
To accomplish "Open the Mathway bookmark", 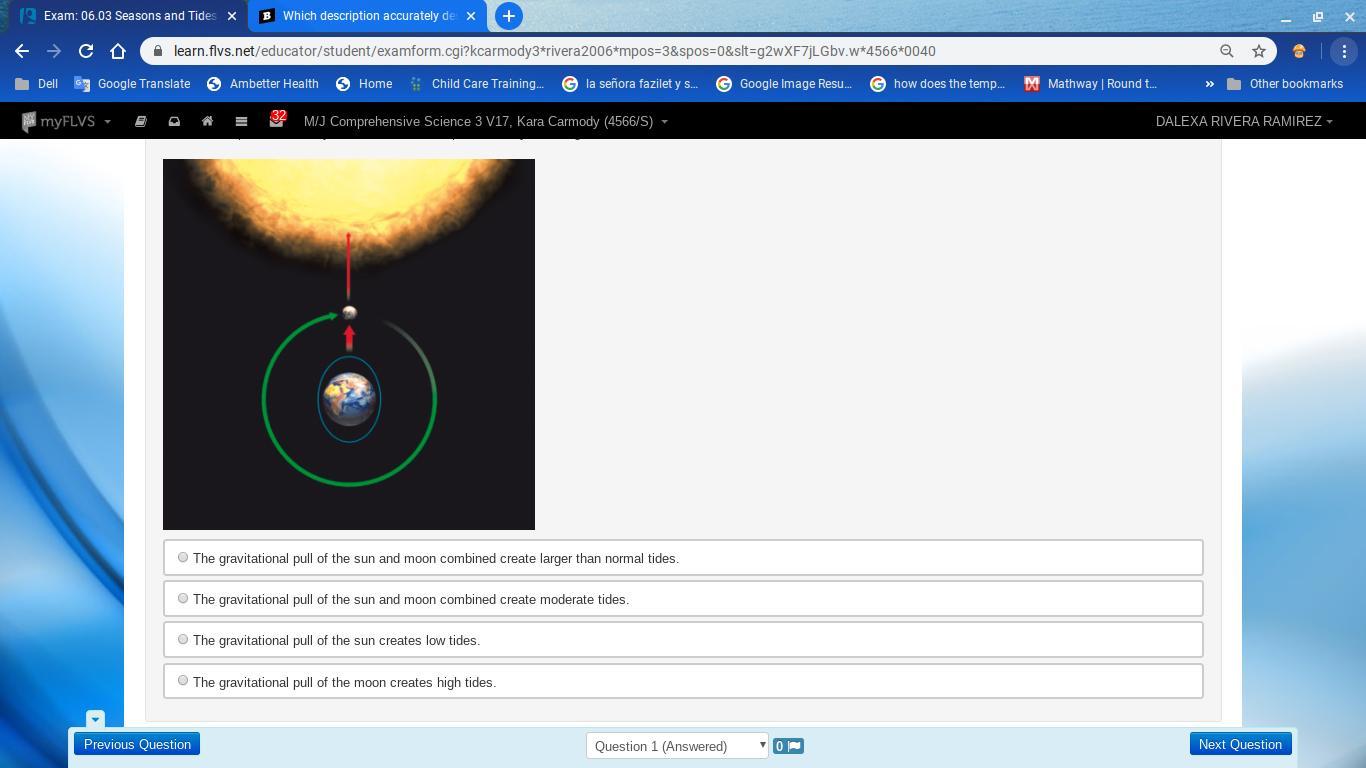I will pos(1090,84).
